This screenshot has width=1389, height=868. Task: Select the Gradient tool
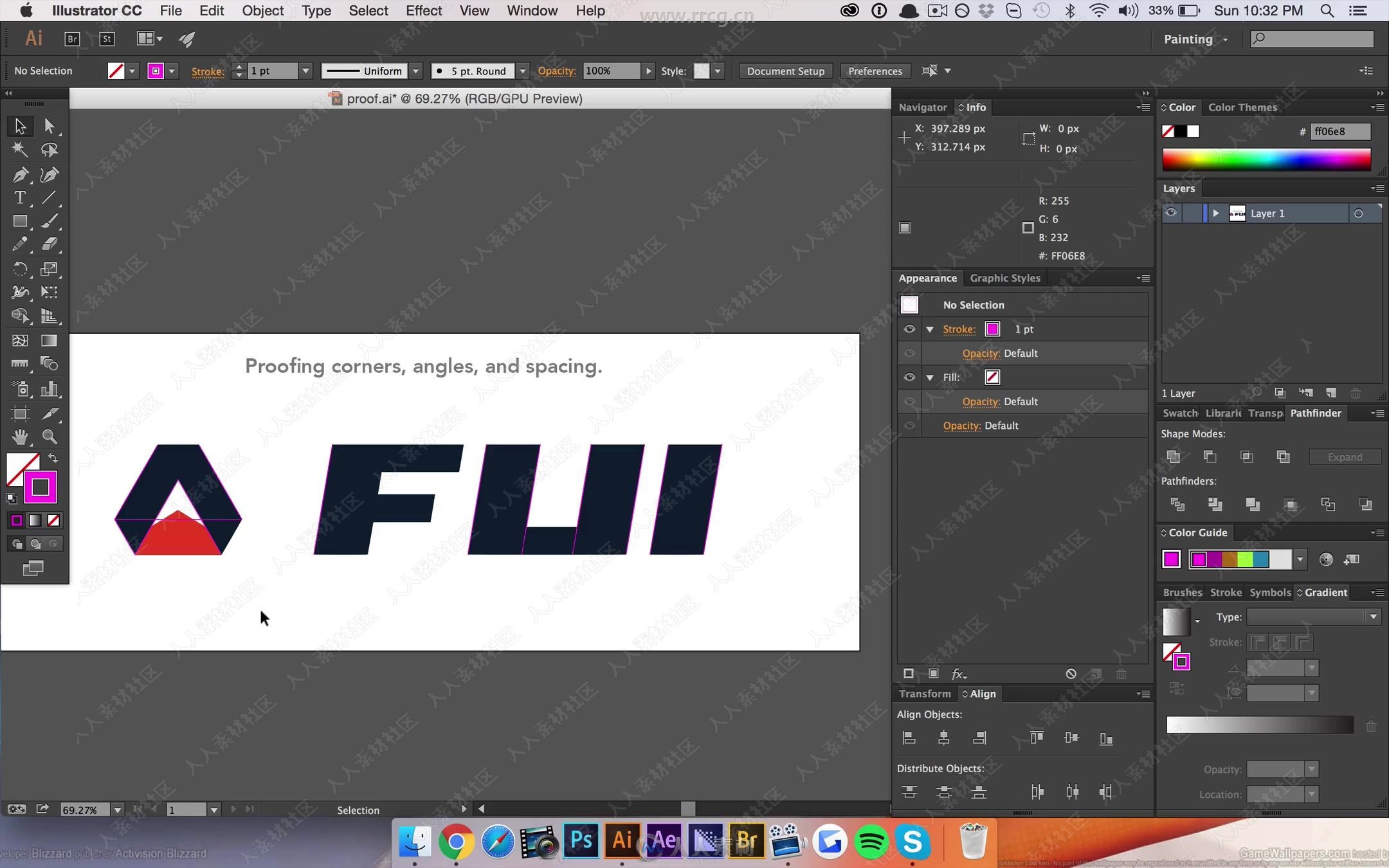pyautogui.click(x=50, y=340)
